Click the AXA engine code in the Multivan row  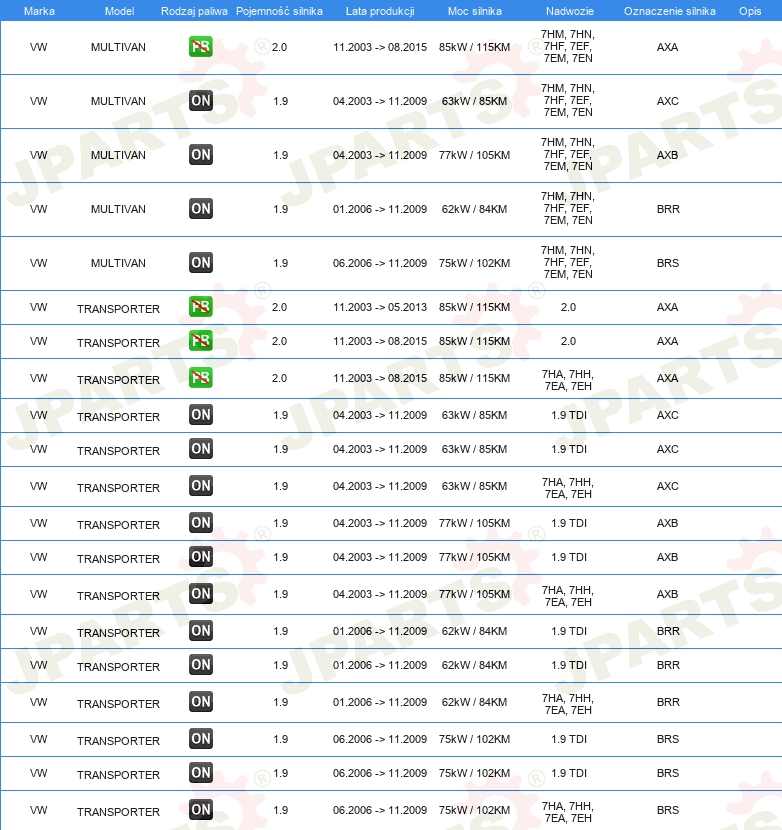(667, 47)
